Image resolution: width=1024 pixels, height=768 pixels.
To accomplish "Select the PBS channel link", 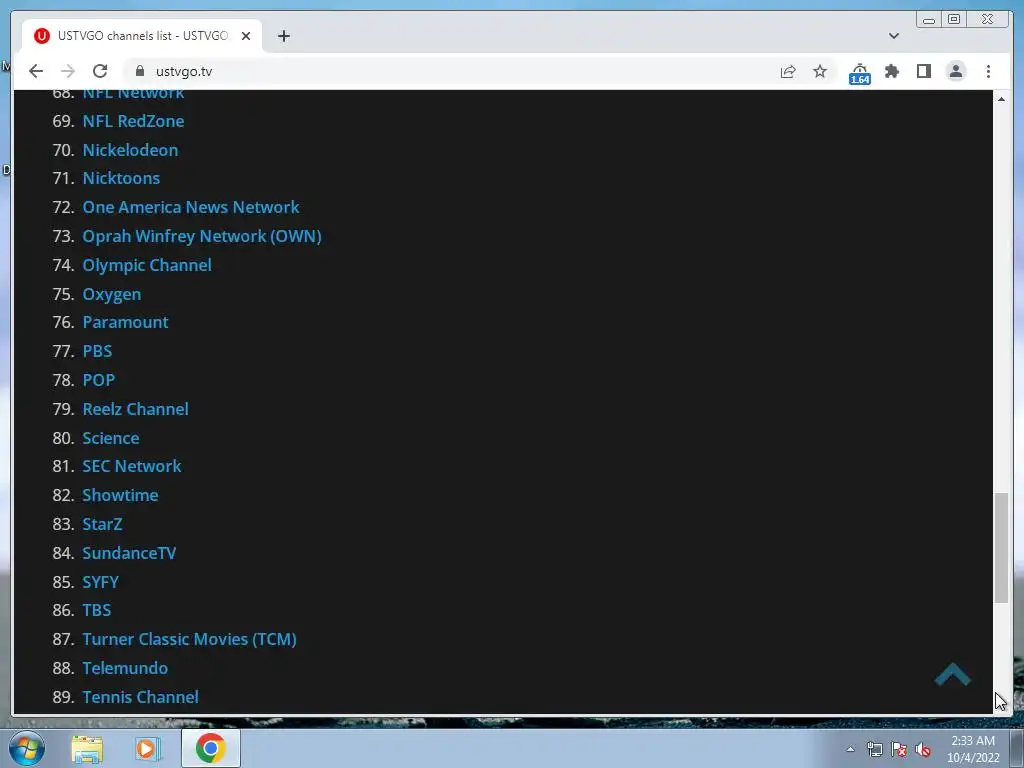I will 97,351.
